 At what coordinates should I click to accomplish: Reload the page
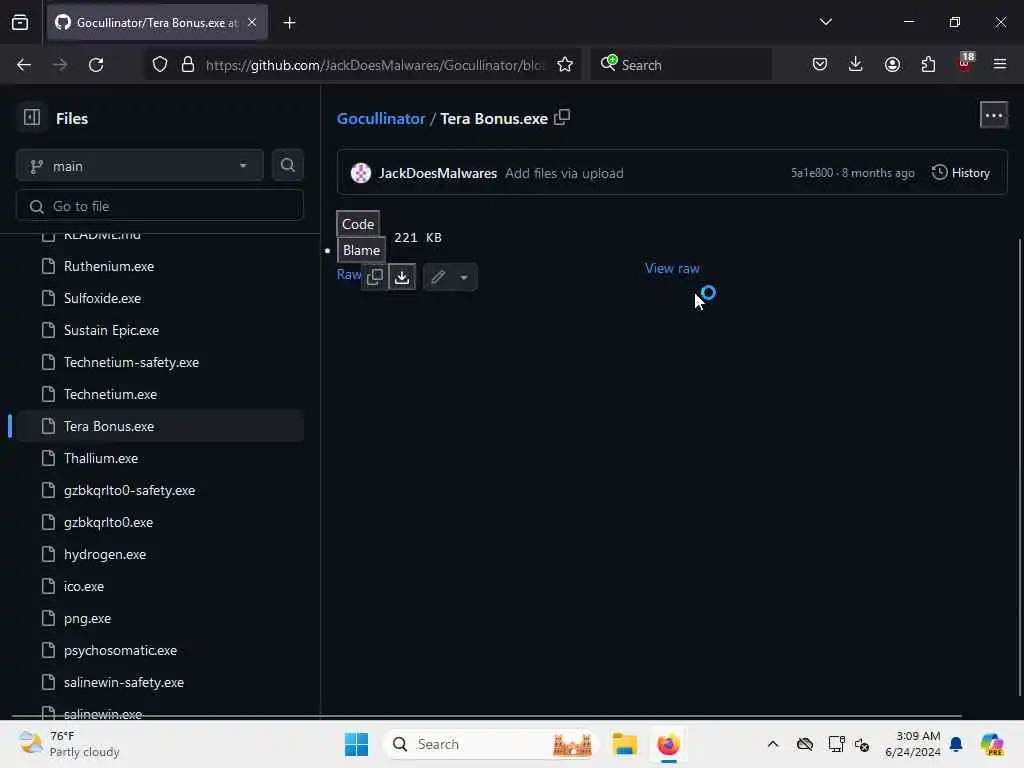click(96, 65)
